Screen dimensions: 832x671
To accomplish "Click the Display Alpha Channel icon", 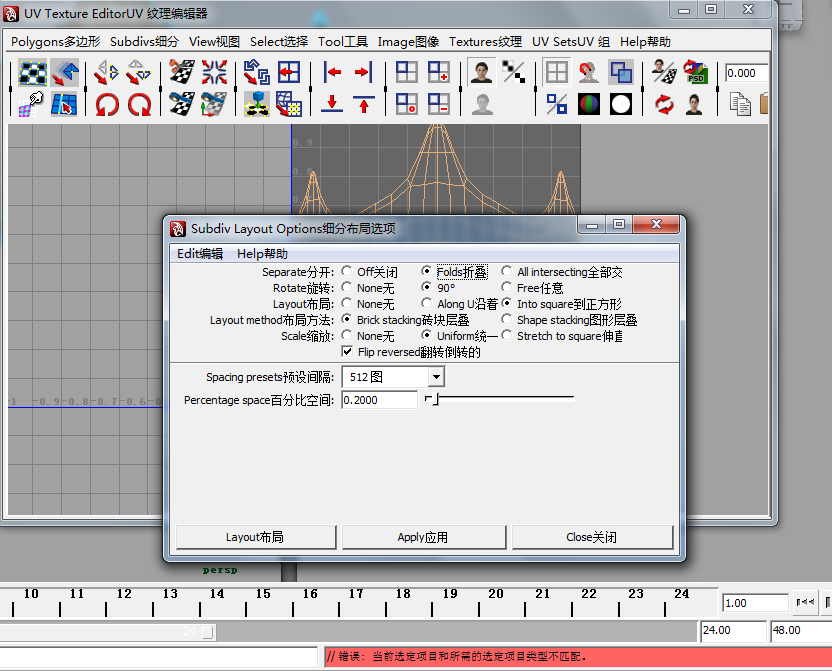I will (621, 104).
